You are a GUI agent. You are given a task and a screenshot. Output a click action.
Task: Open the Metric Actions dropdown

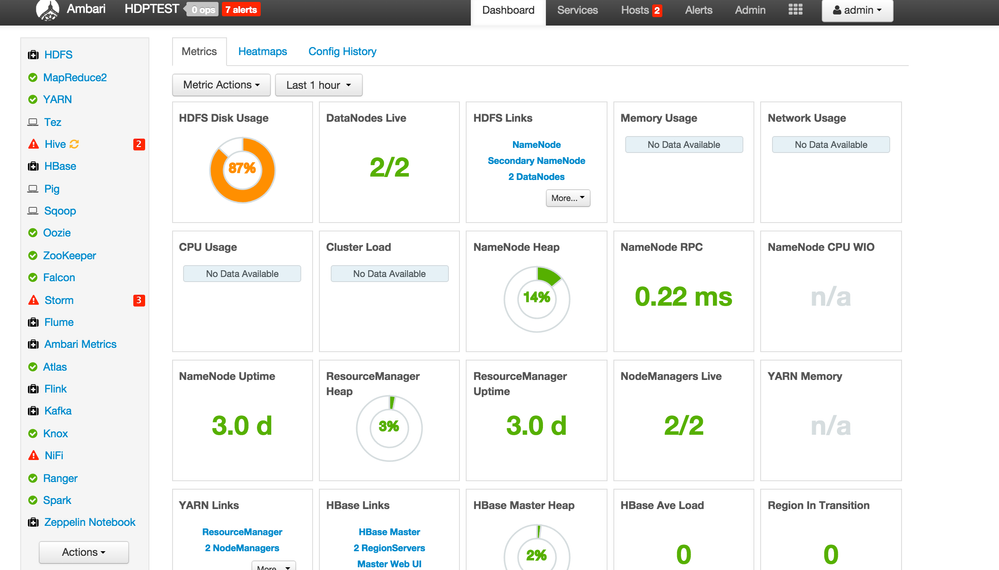tap(221, 85)
